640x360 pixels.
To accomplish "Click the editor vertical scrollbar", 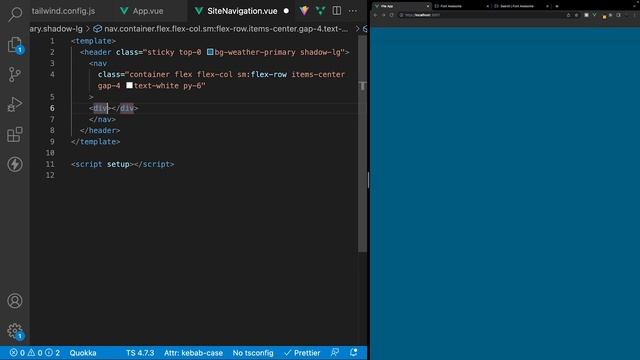I will [x=362, y=143].
